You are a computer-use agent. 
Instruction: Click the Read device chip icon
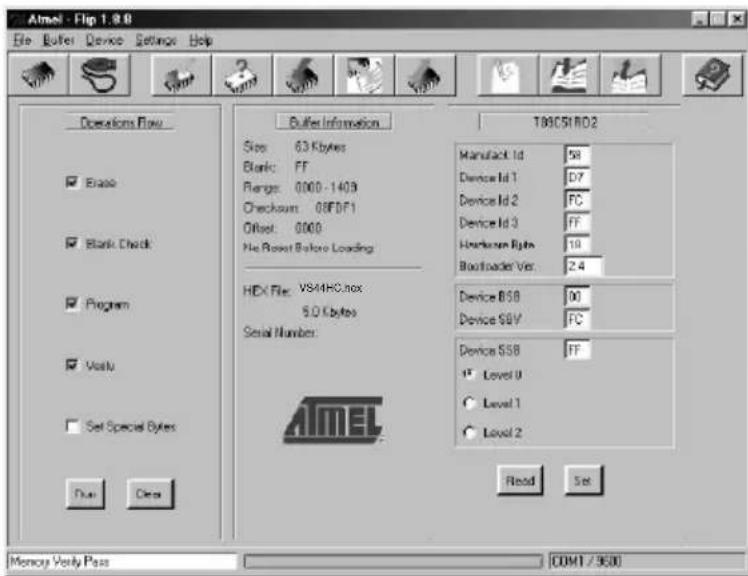(x=426, y=75)
